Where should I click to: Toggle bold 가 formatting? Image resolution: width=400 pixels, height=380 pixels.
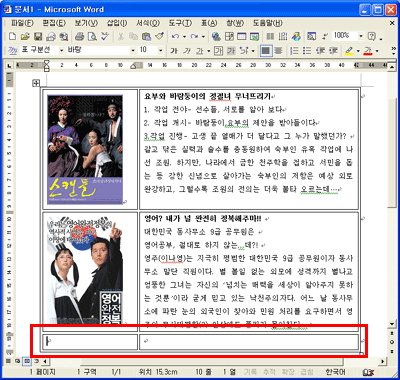[174, 51]
